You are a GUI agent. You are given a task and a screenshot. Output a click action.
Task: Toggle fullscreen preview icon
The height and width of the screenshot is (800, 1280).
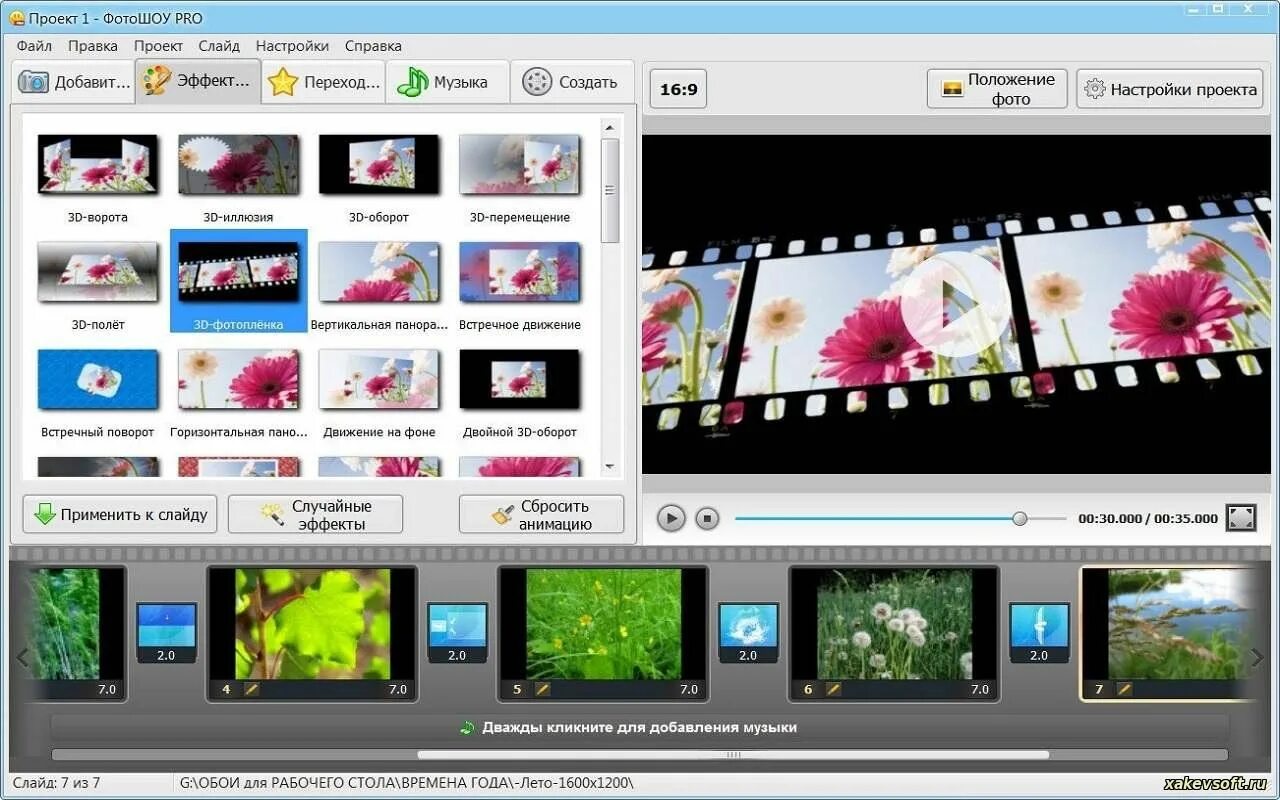[1241, 518]
